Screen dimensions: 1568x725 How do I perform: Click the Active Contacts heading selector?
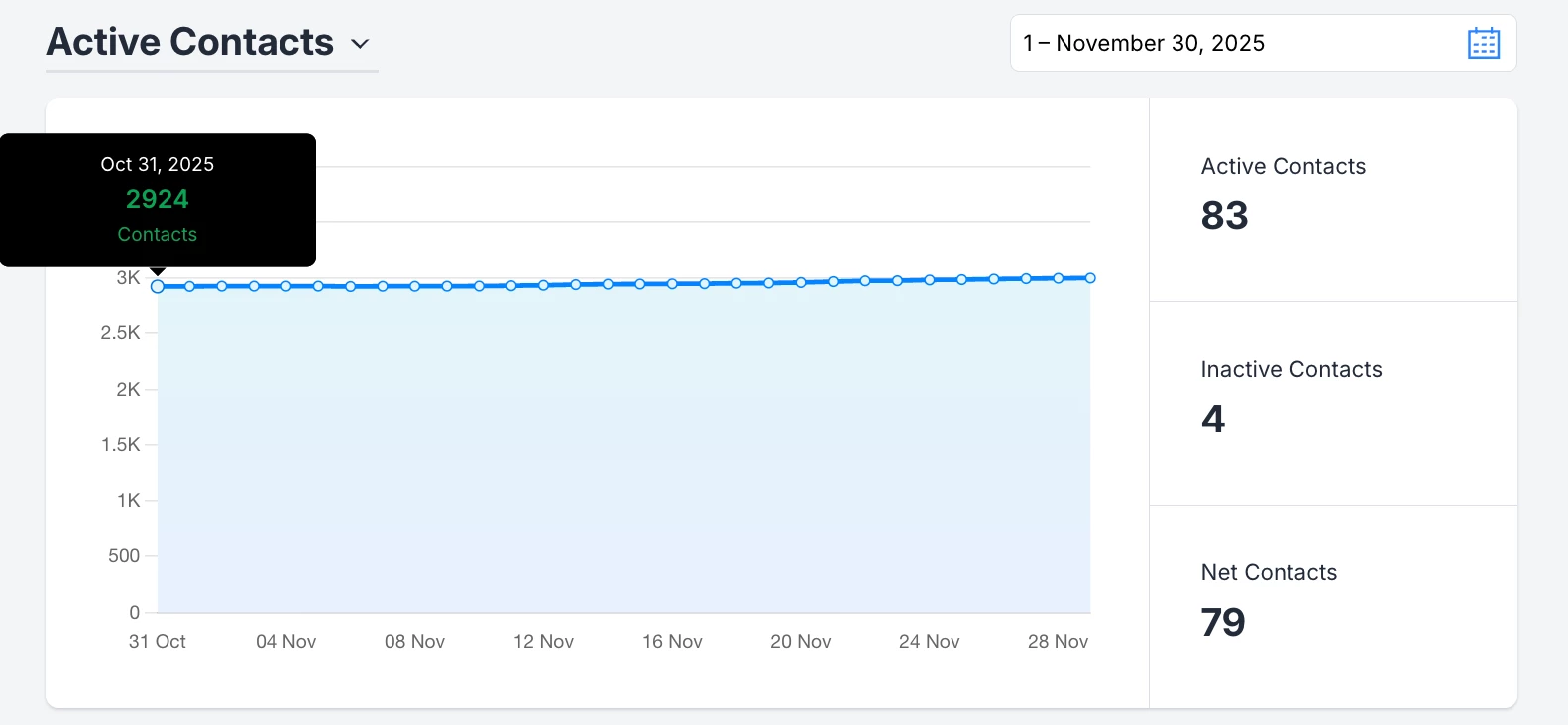[190, 42]
